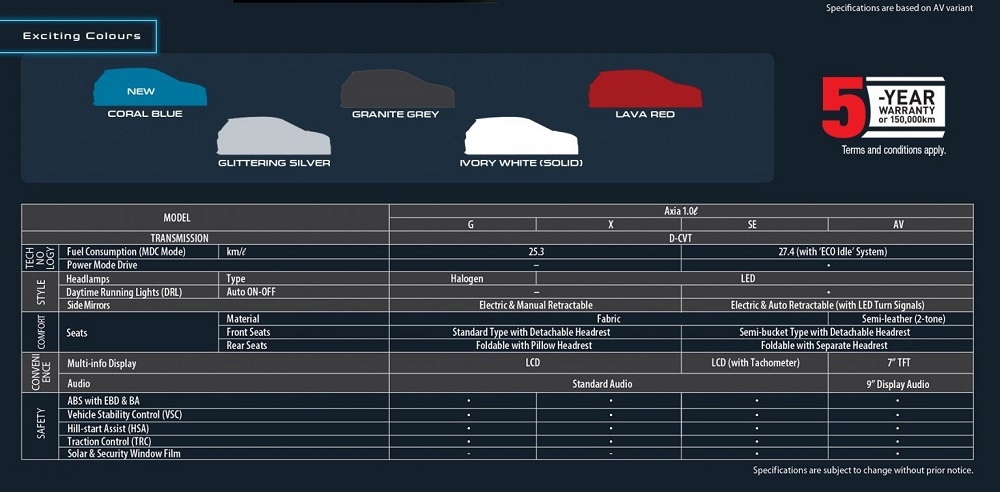Click the Ivory White (Solid) car image

tap(521, 136)
